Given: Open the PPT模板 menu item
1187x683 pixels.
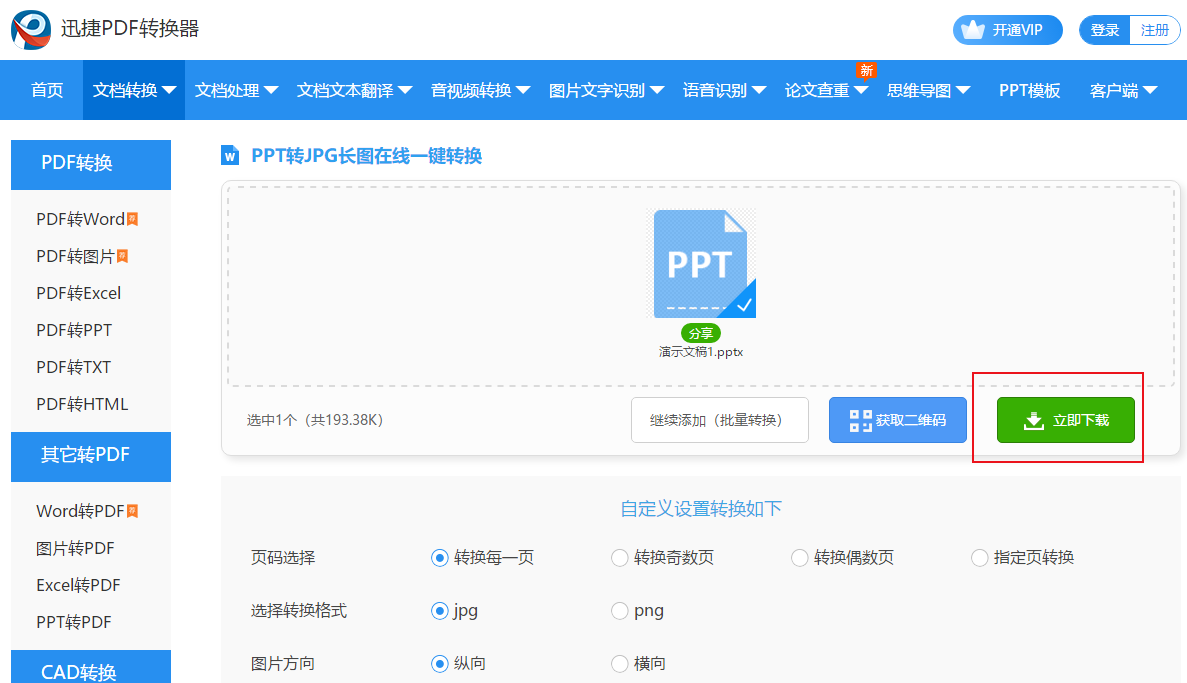Looking at the screenshot, I should 1029,90.
